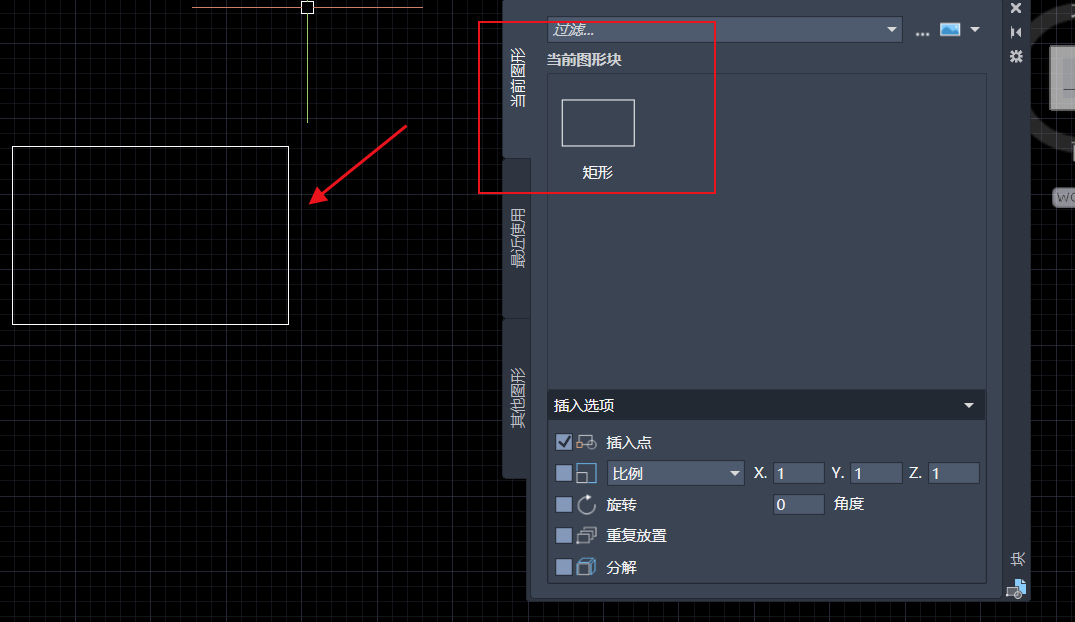Switch to the 其他图形 tab

click(x=518, y=398)
